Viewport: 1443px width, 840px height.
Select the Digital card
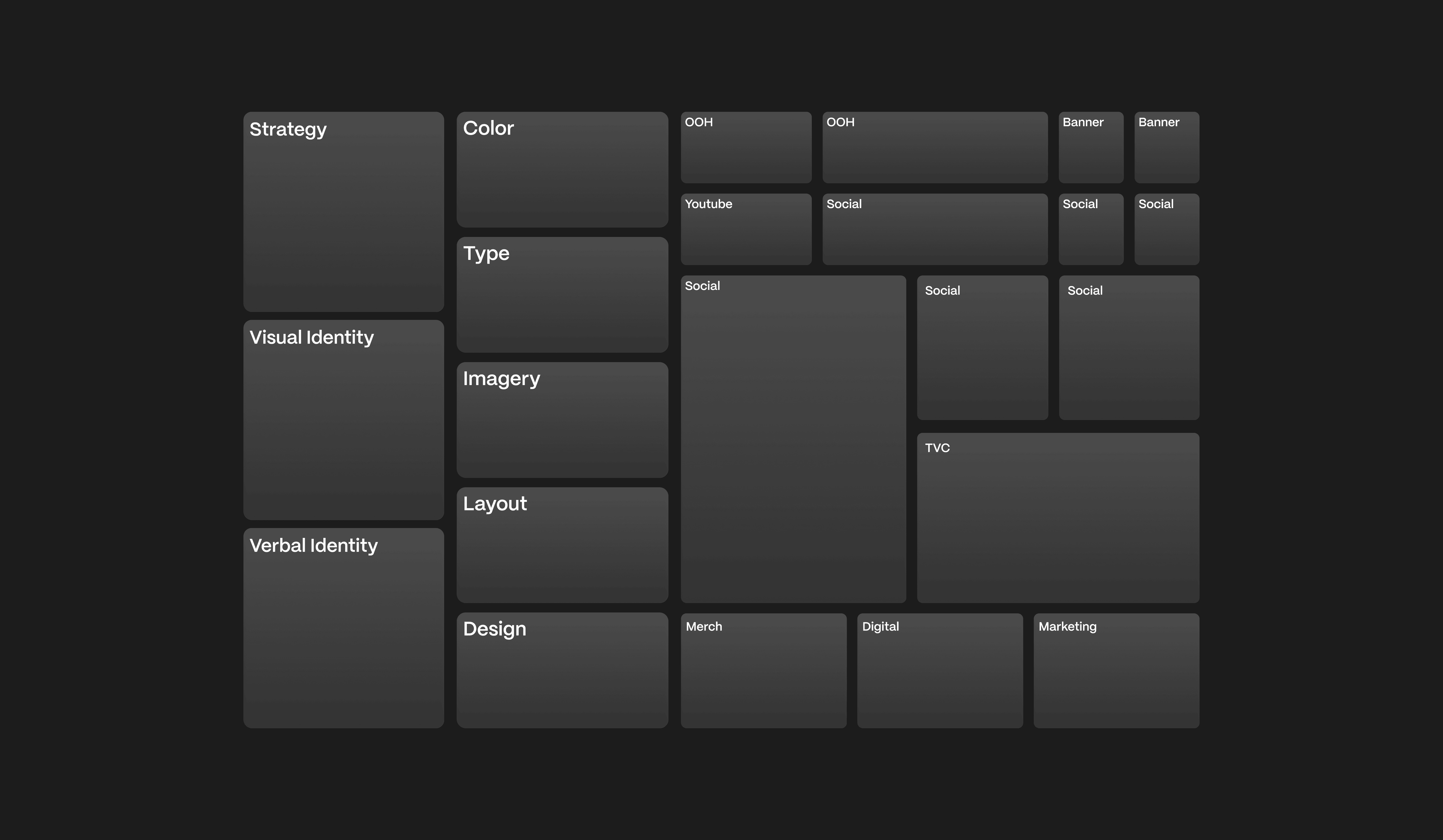pos(940,671)
